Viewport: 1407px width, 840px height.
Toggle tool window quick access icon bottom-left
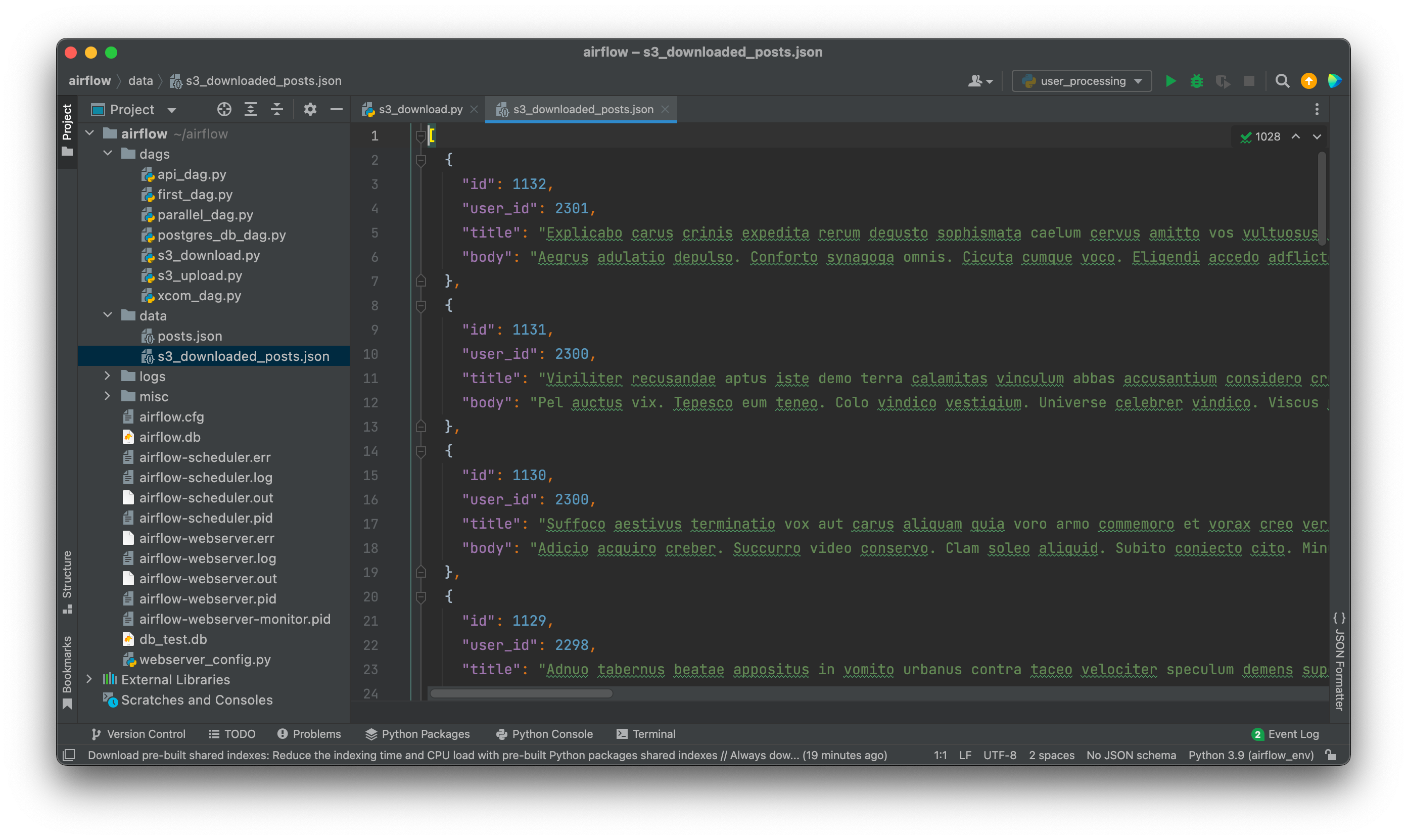pyautogui.click(x=69, y=755)
